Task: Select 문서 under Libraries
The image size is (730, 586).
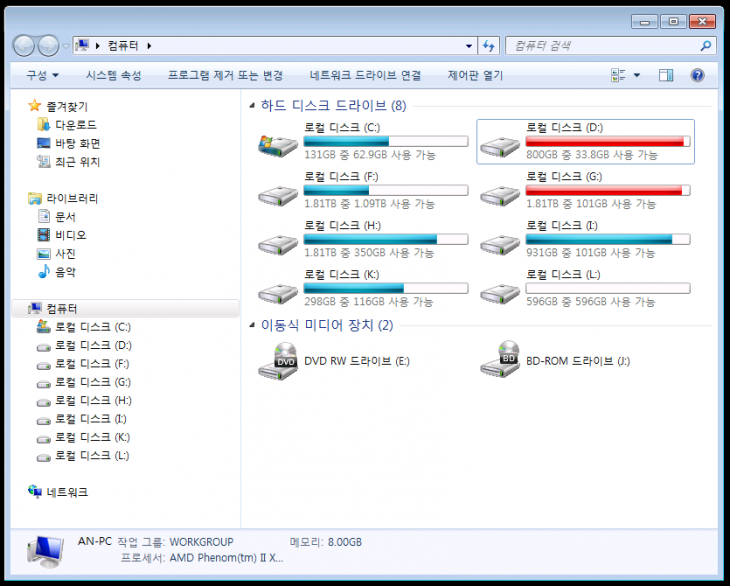Action: point(65,216)
